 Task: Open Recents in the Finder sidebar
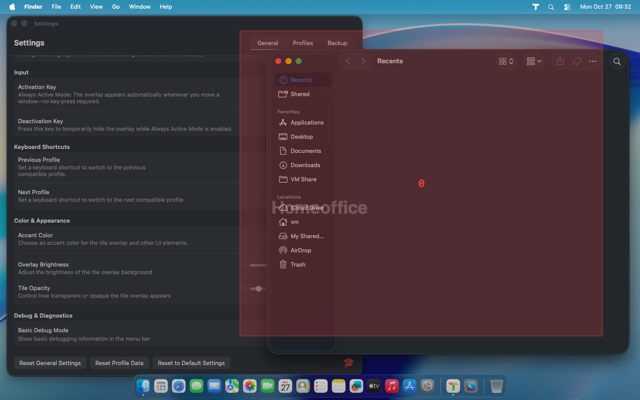tap(302, 80)
